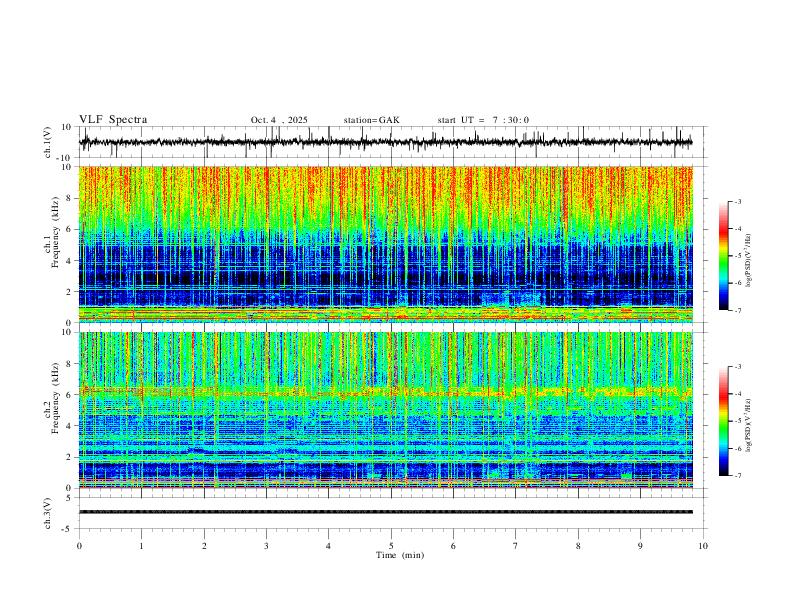
Task: Click the ch.1 waveform trace
Action: pos(386,142)
